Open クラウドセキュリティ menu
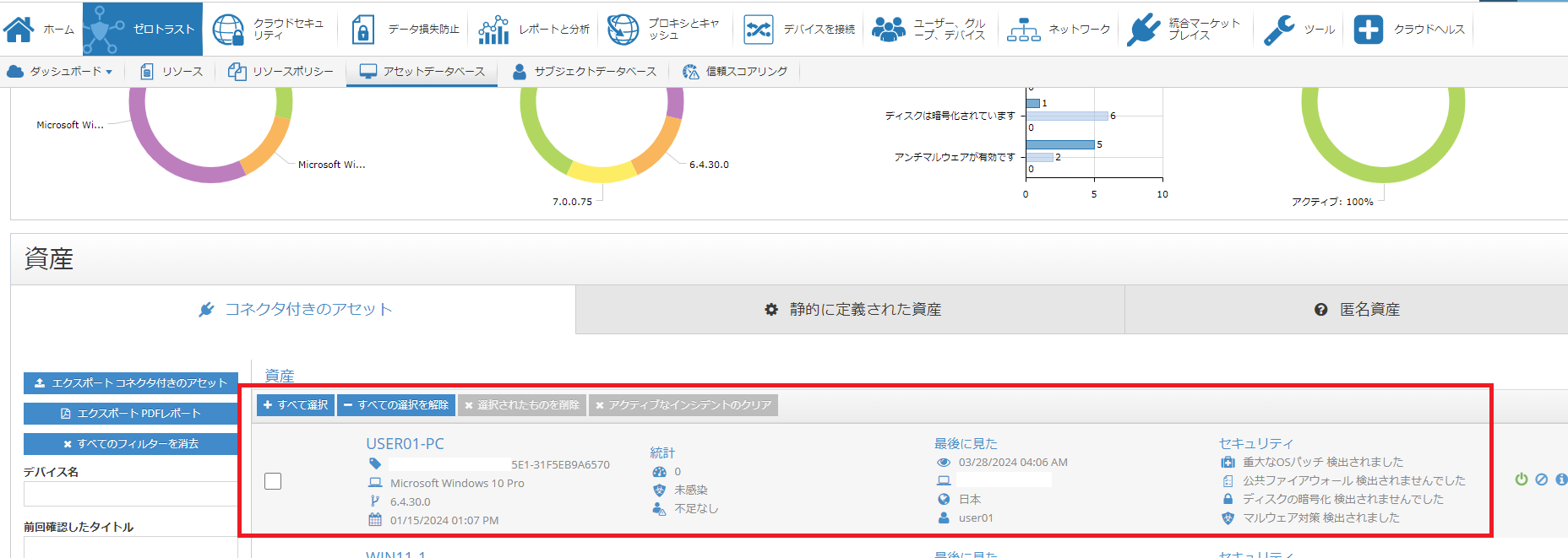The width and height of the screenshot is (1568, 558). [x=269, y=29]
